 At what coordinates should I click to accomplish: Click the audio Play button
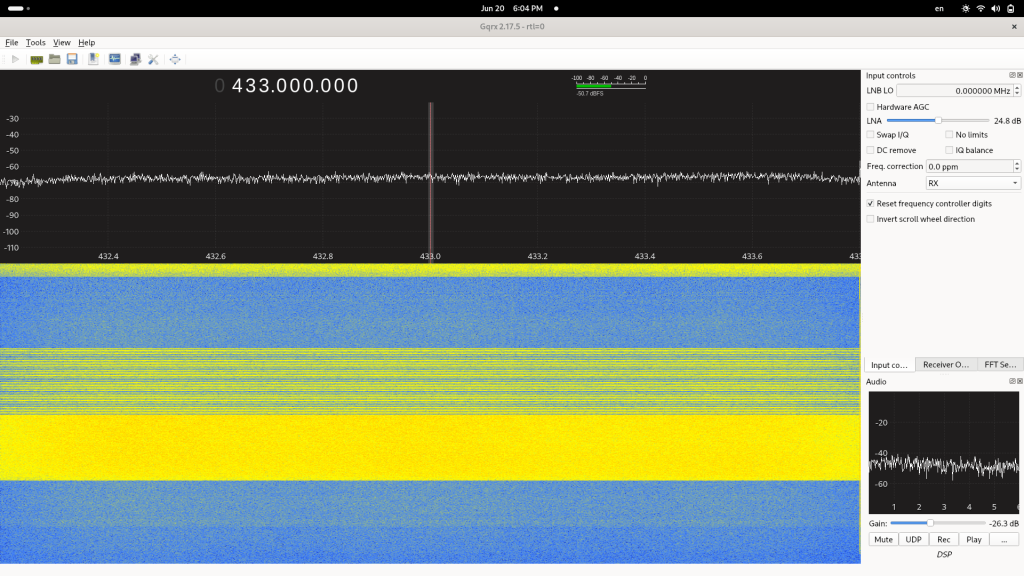point(974,539)
